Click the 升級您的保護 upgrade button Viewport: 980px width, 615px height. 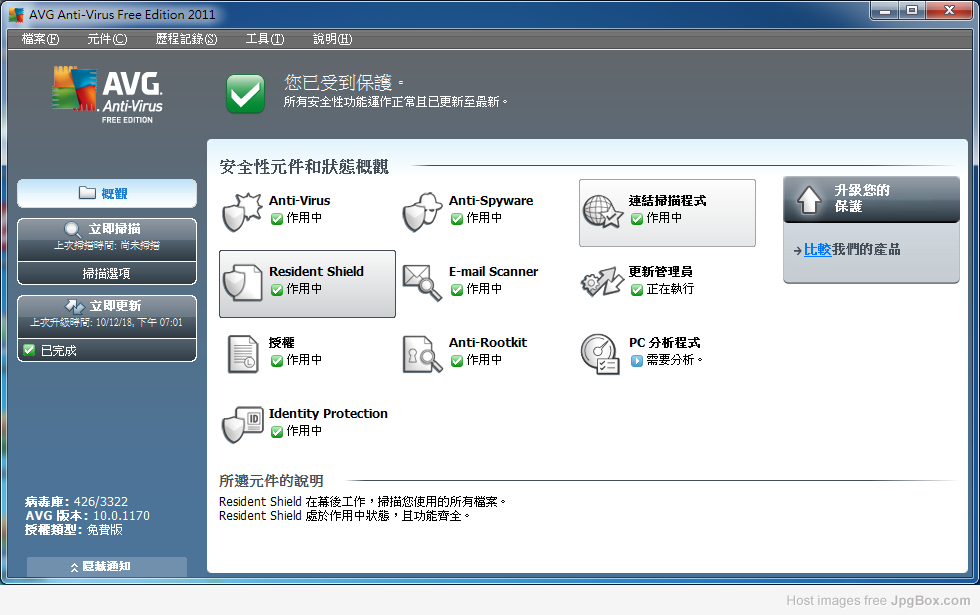(871, 199)
